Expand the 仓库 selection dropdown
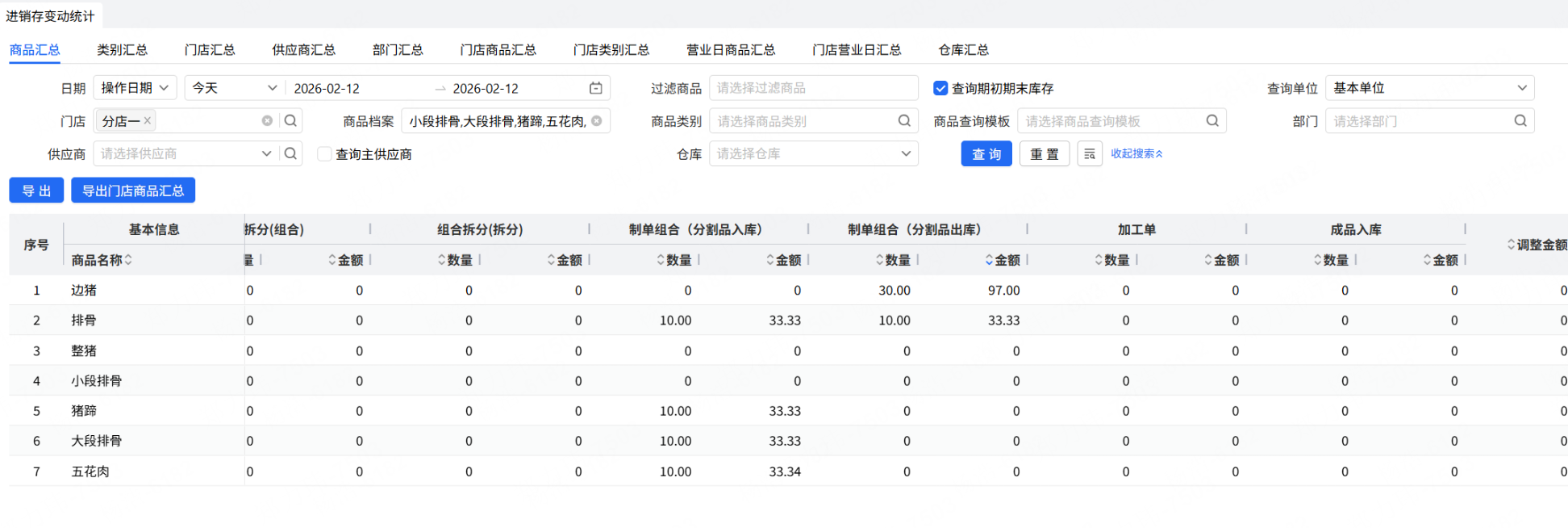 pyautogui.click(x=813, y=153)
